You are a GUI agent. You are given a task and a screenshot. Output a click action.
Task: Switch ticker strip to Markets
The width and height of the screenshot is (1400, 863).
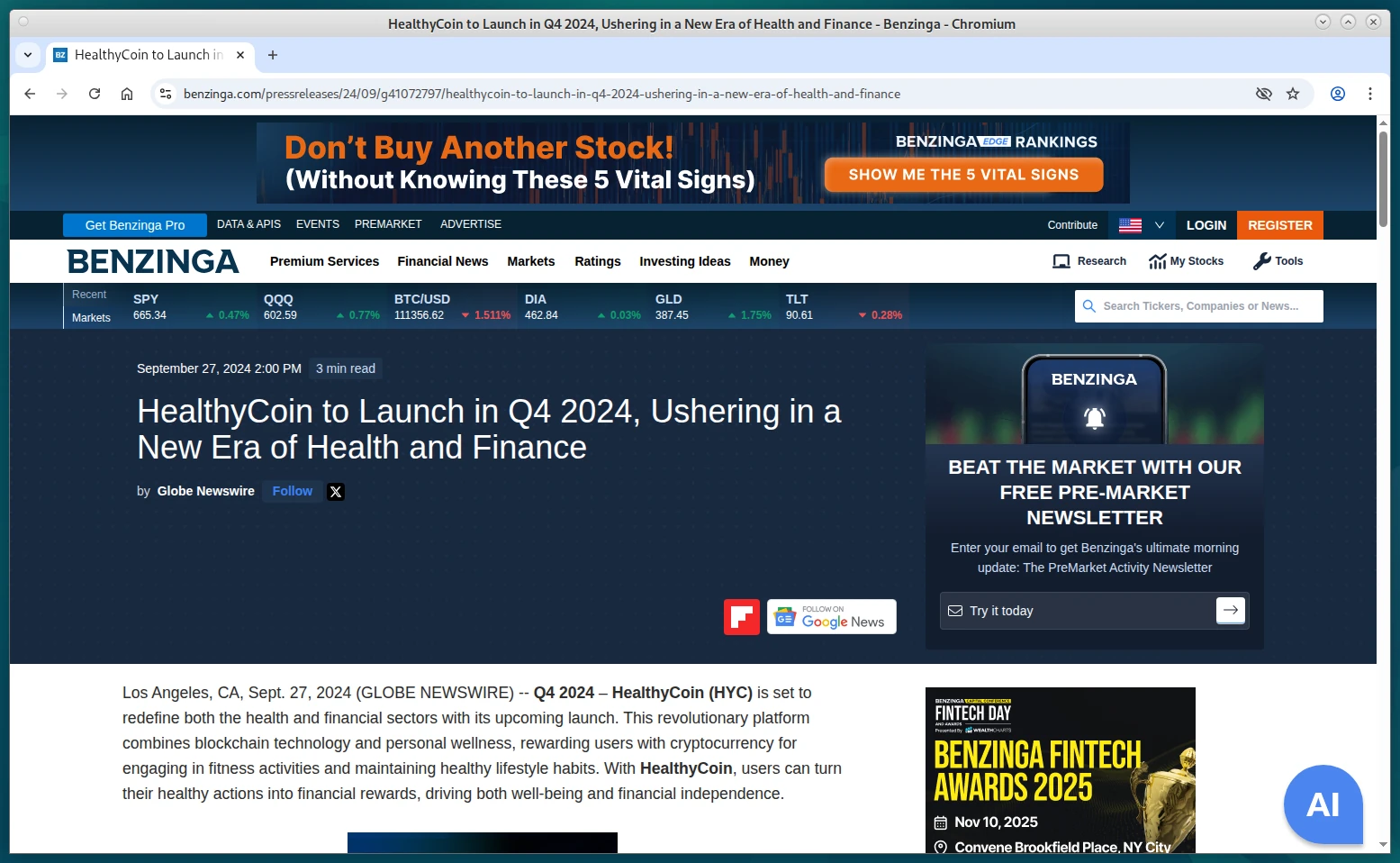tap(91, 318)
